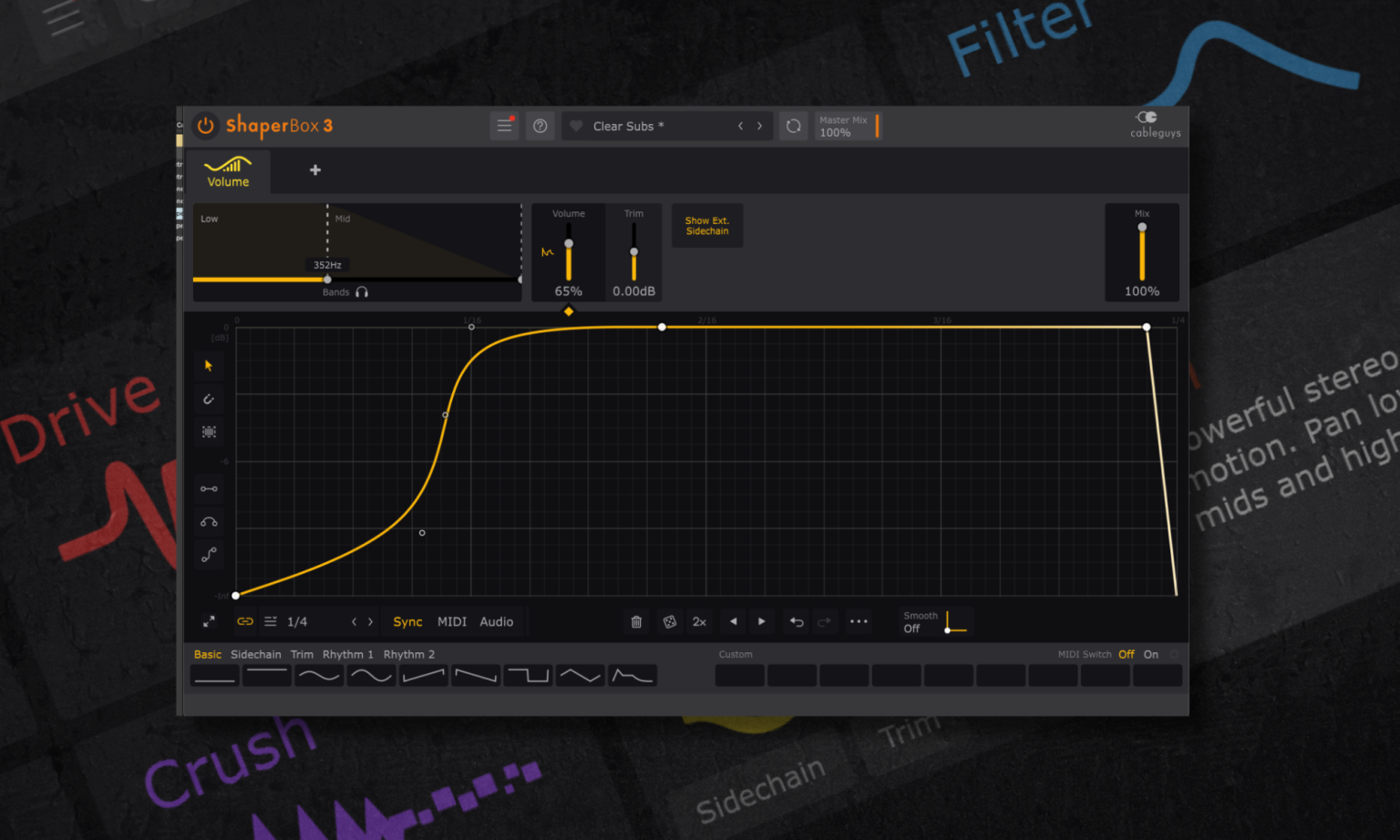The width and height of the screenshot is (1400, 840).
Task: Select the S-curve drawing tool
Action: (x=209, y=554)
